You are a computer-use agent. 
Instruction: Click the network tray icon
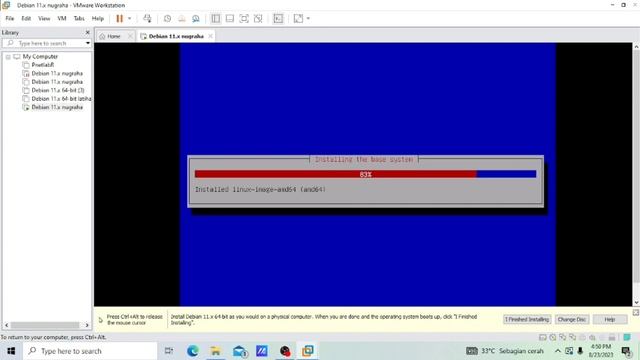[x=569, y=351]
